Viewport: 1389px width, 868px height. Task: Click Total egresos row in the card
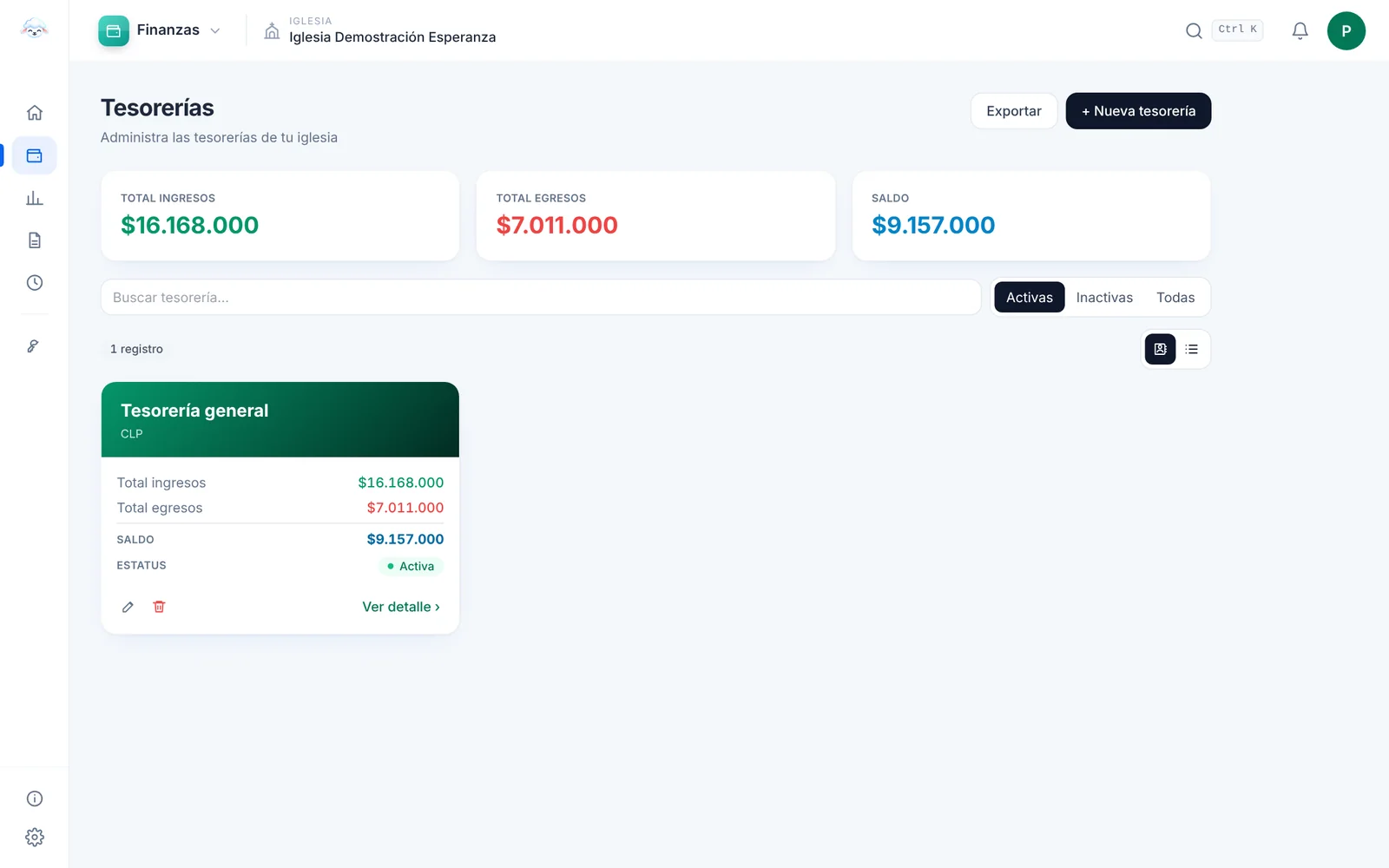[280, 508]
